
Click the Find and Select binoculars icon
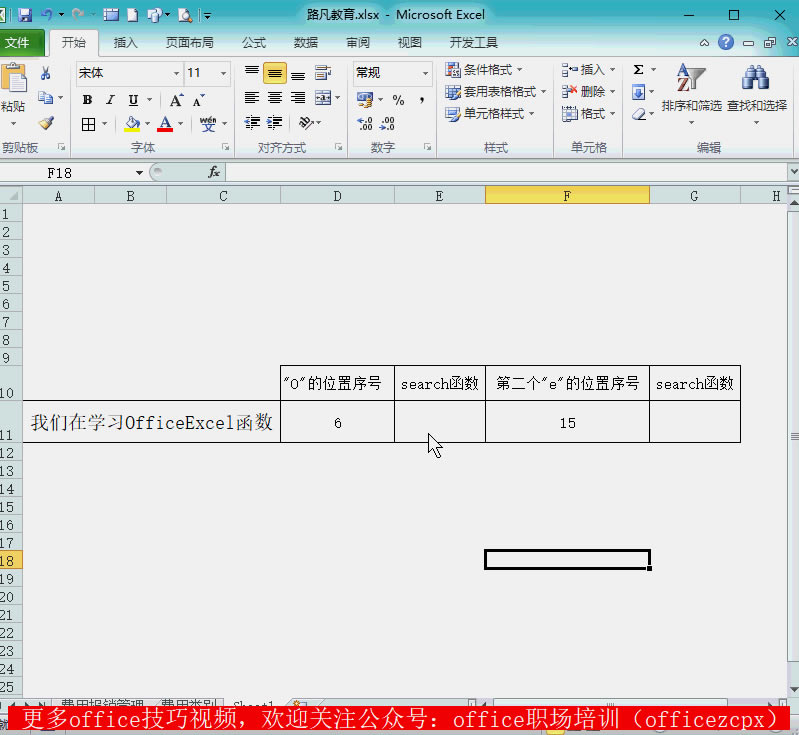[755, 78]
